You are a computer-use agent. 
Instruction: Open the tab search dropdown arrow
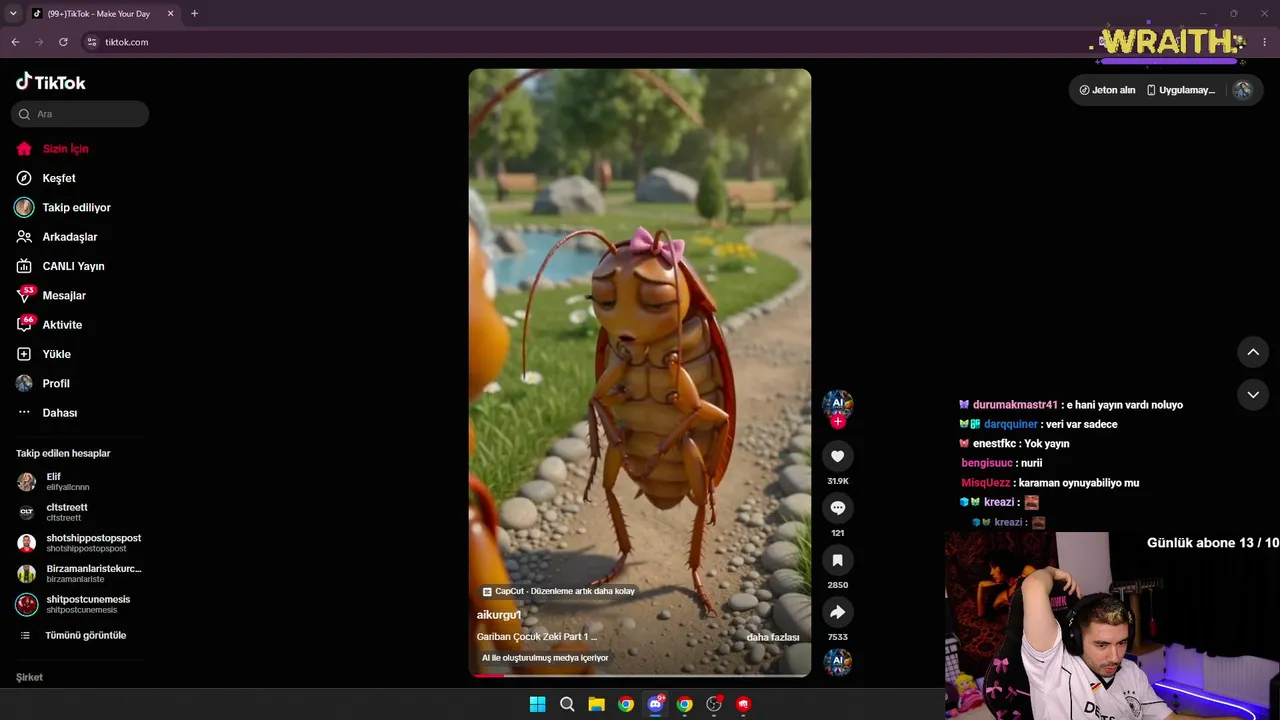coord(13,14)
